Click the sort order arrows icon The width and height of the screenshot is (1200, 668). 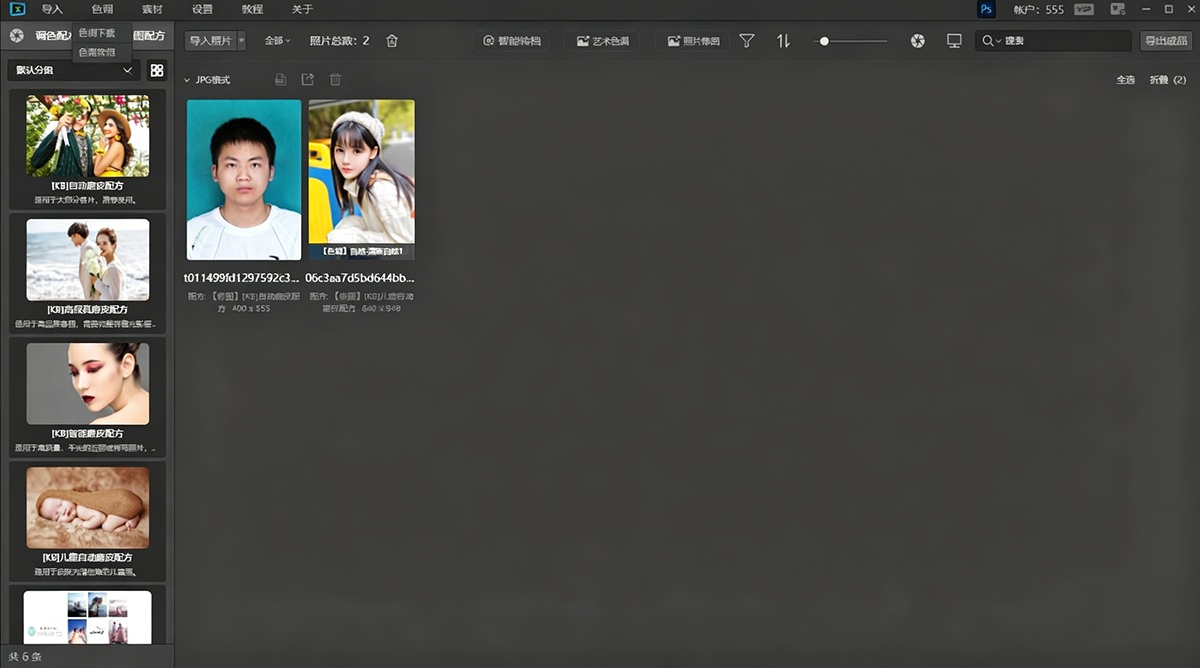pyautogui.click(x=783, y=41)
